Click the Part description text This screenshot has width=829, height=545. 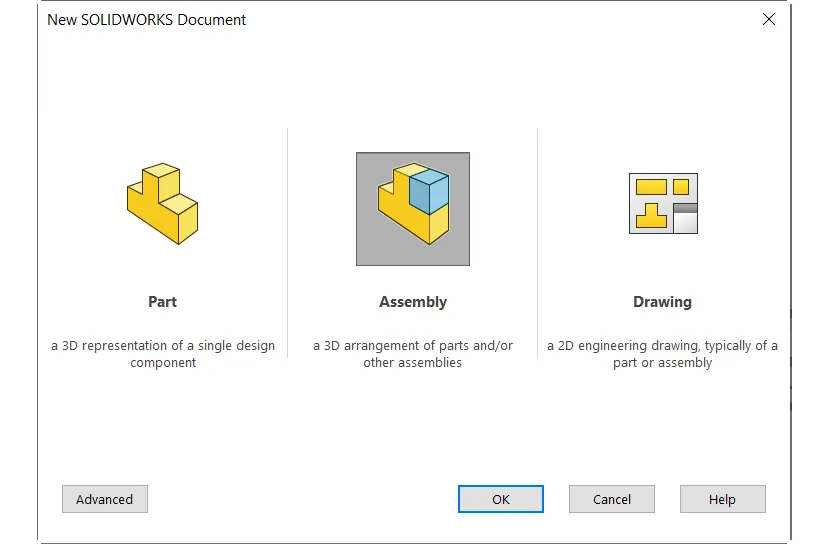[163, 354]
